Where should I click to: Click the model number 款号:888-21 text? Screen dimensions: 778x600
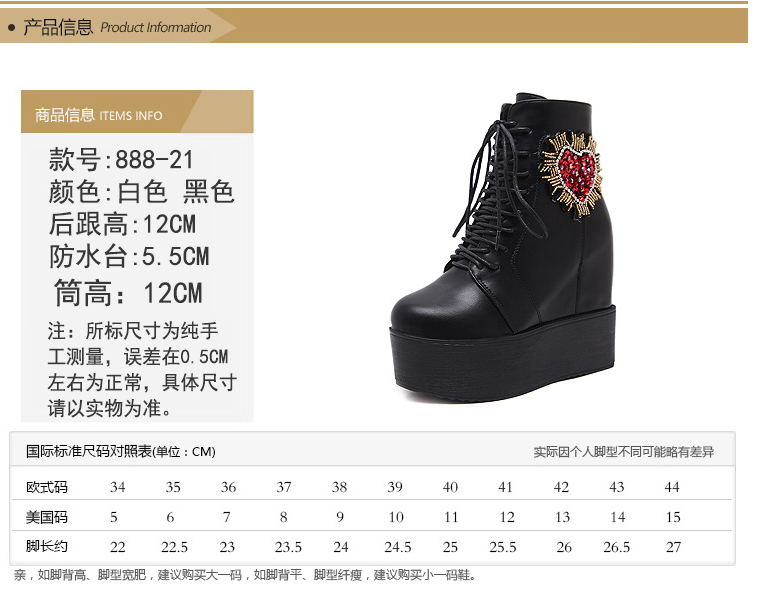coord(121,160)
